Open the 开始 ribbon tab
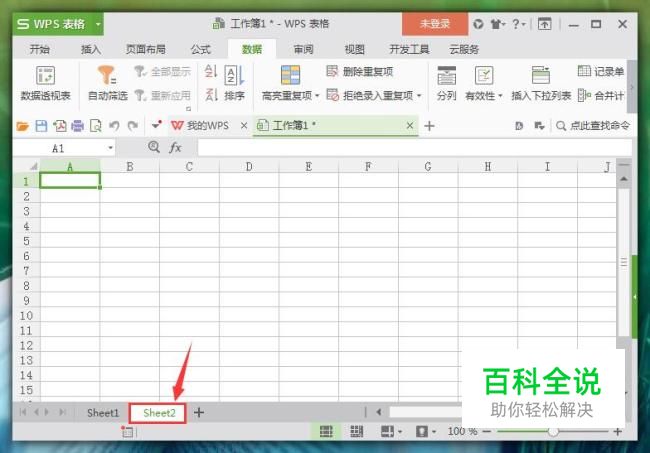Viewport: 650px width, 453px height. [x=40, y=49]
